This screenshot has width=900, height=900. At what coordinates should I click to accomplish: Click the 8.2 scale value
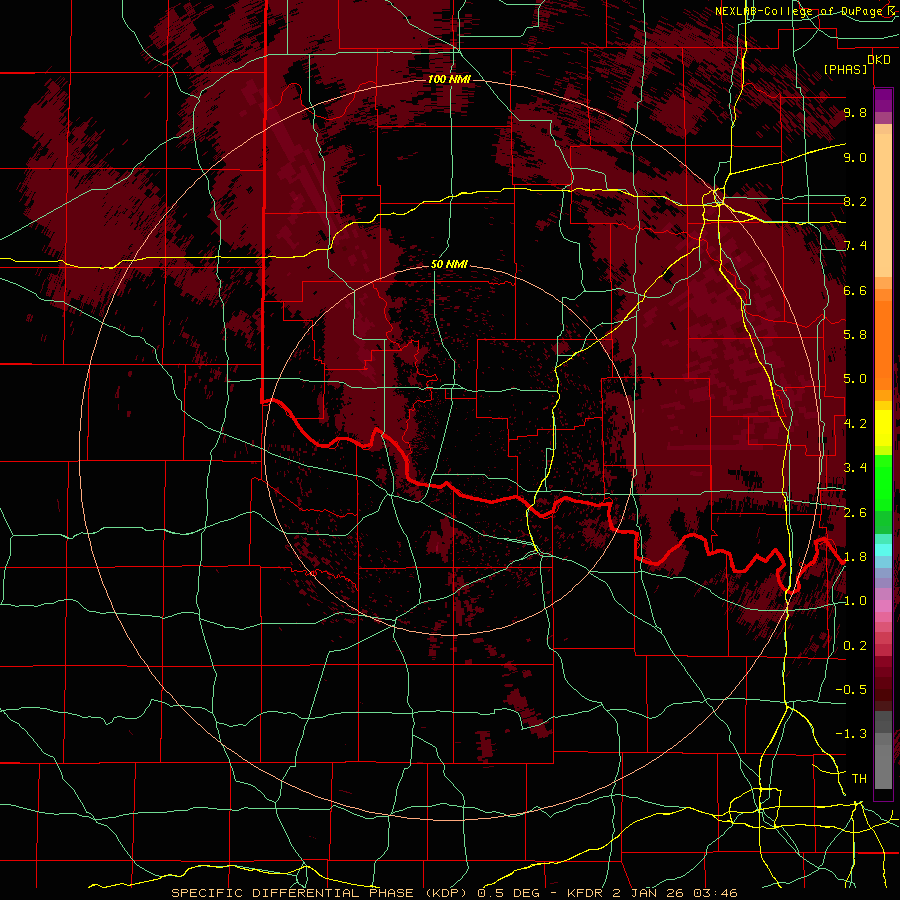coord(855,202)
